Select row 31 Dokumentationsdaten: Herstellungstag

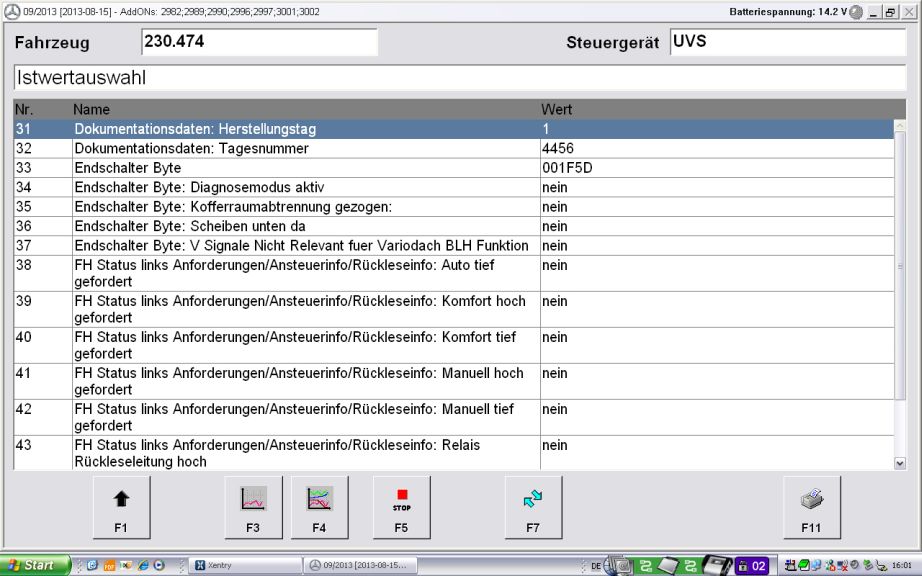(x=454, y=129)
